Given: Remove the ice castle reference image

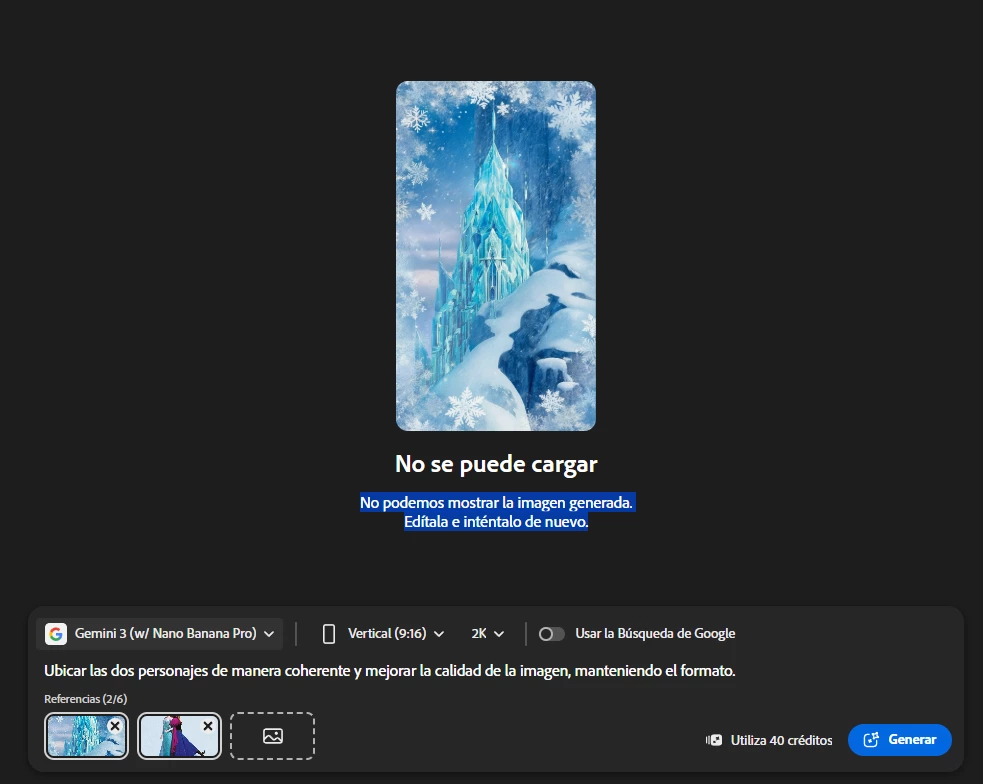Looking at the screenshot, I should coord(115,726).
